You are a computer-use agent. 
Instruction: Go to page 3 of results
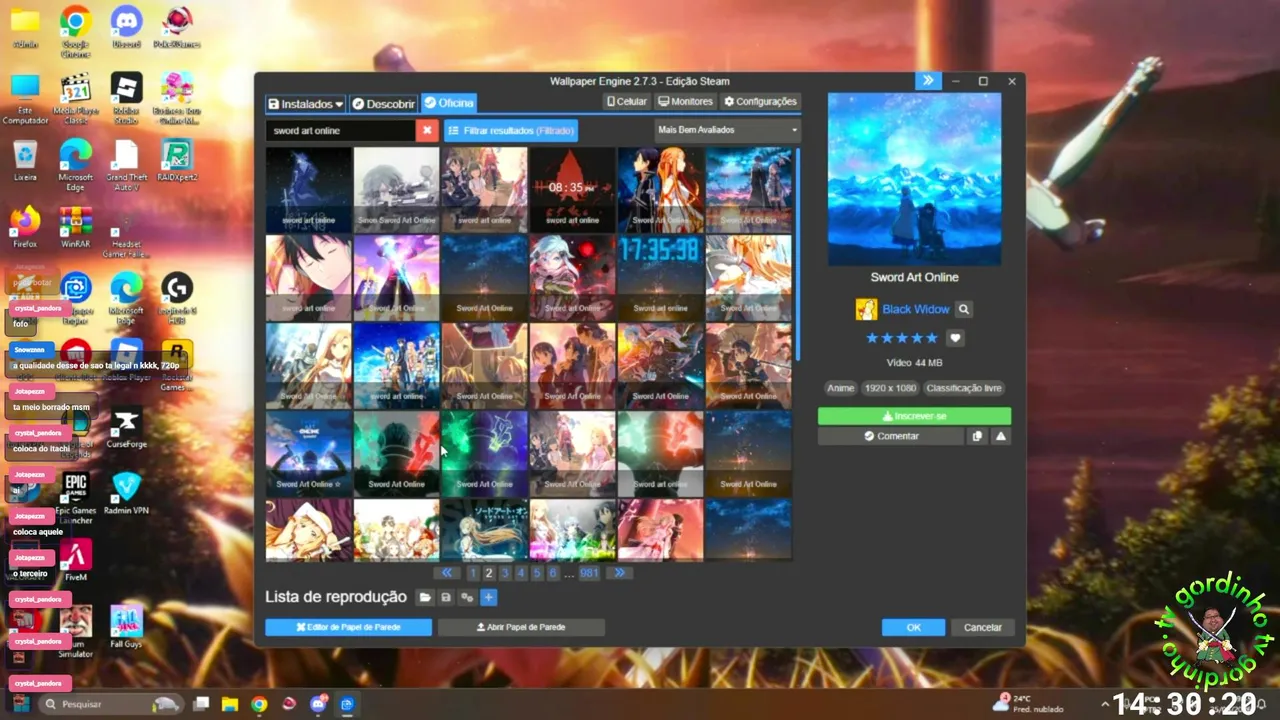(x=505, y=573)
